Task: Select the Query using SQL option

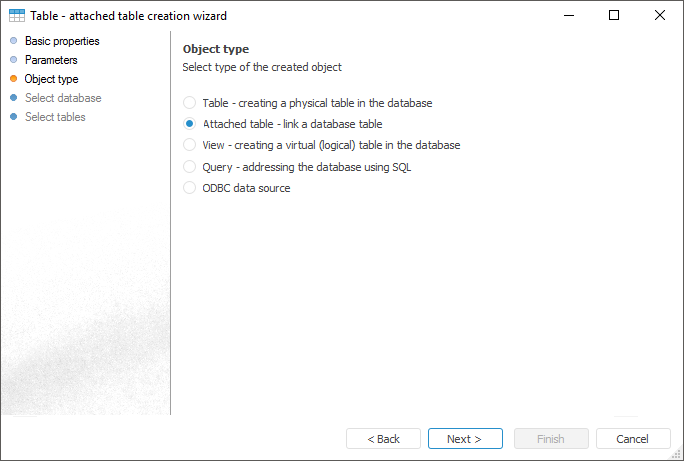Action: click(x=190, y=167)
